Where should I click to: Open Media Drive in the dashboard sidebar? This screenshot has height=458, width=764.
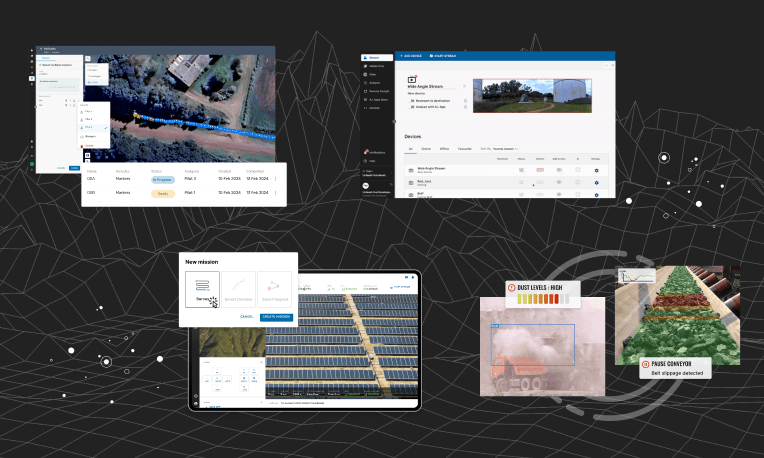click(376, 66)
